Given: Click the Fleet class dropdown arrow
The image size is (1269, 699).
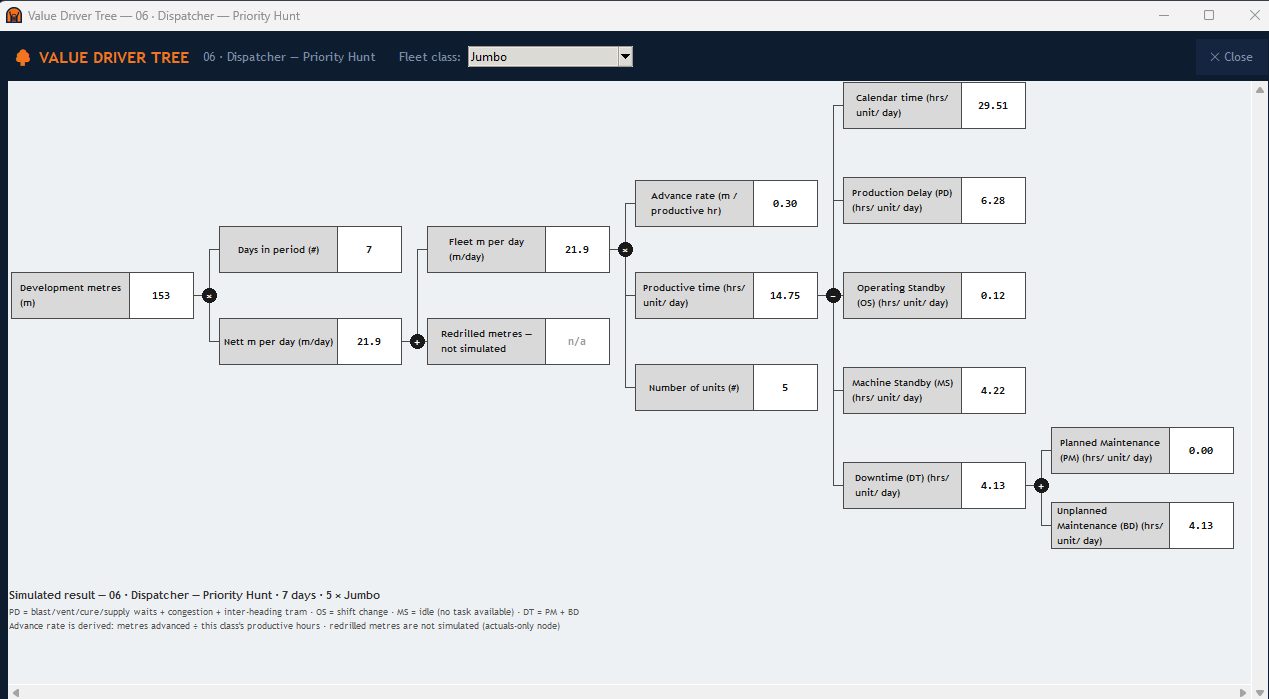Looking at the screenshot, I should (x=625, y=57).
